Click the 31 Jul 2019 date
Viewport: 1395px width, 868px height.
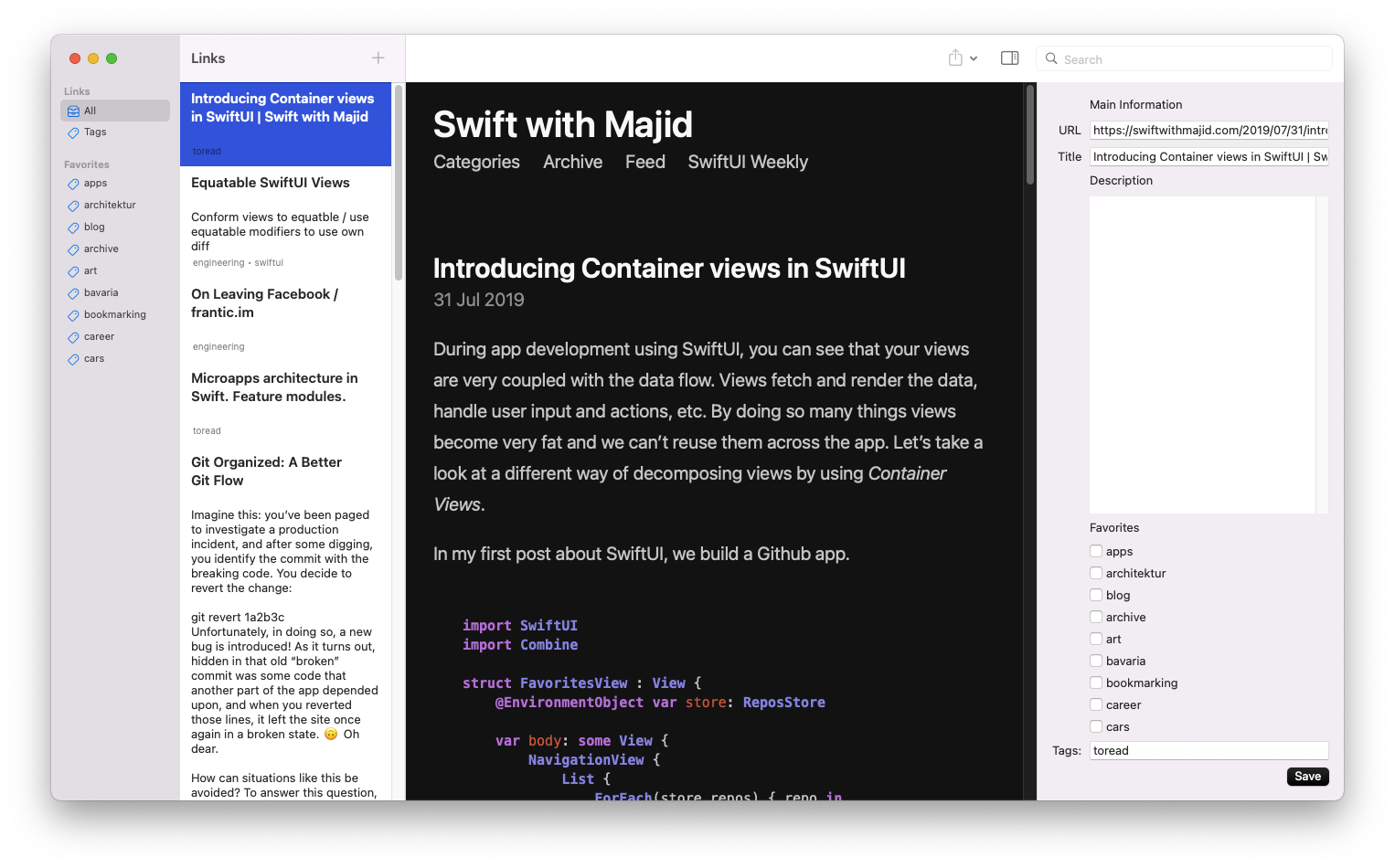pos(479,300)
